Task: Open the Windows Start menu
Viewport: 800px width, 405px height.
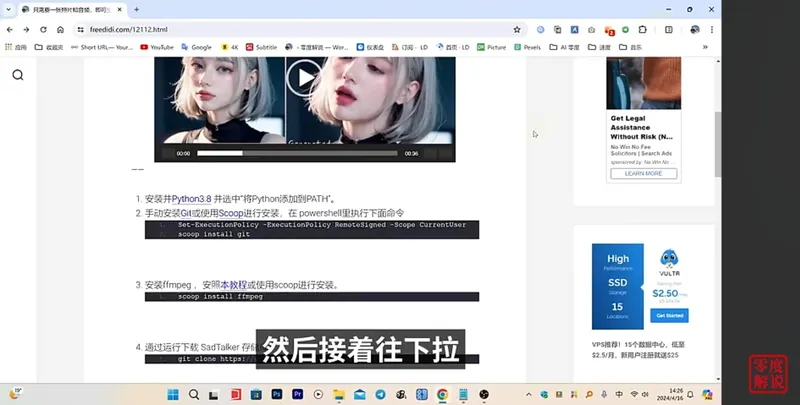Action: [x=173, y=394]
